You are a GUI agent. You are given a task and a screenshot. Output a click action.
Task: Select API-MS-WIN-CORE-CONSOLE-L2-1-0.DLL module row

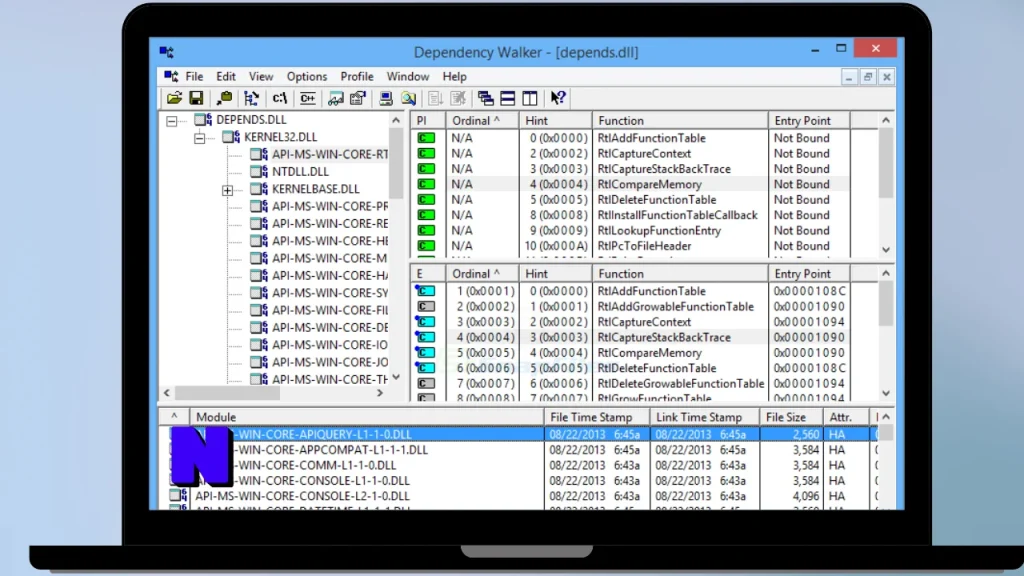519,496
